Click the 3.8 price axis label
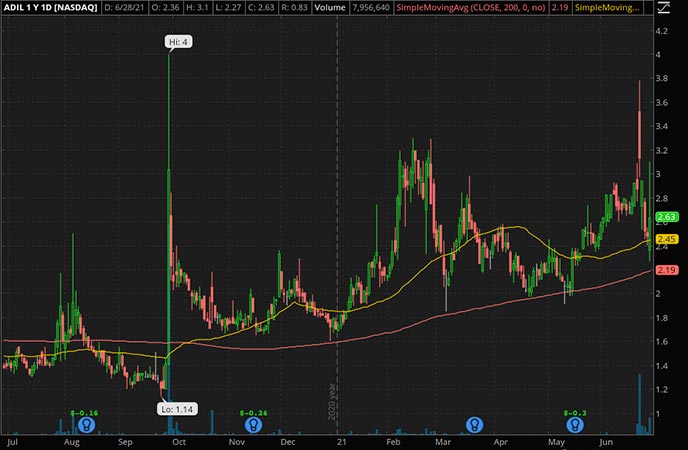 (x=662, y=79)
